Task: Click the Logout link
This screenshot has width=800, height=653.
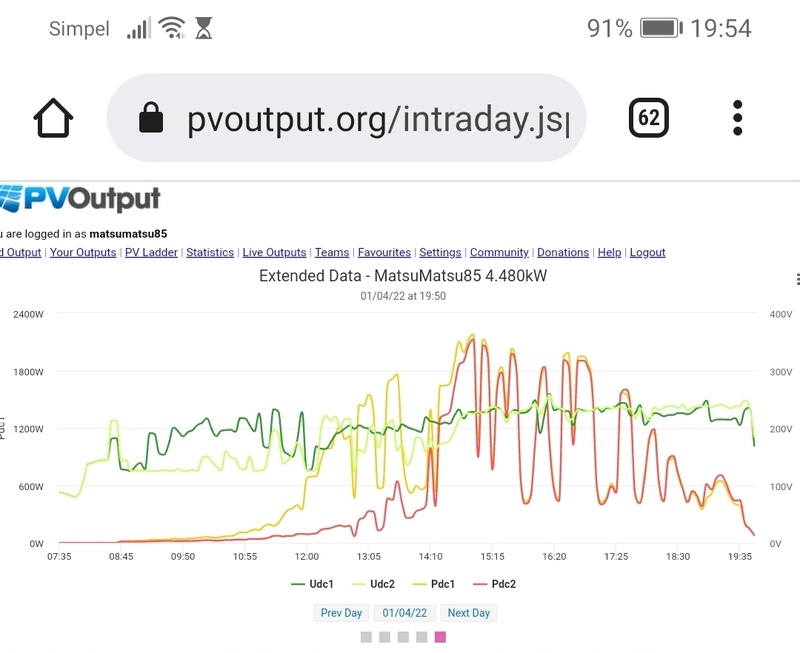Action: click(x=647, y=253)
